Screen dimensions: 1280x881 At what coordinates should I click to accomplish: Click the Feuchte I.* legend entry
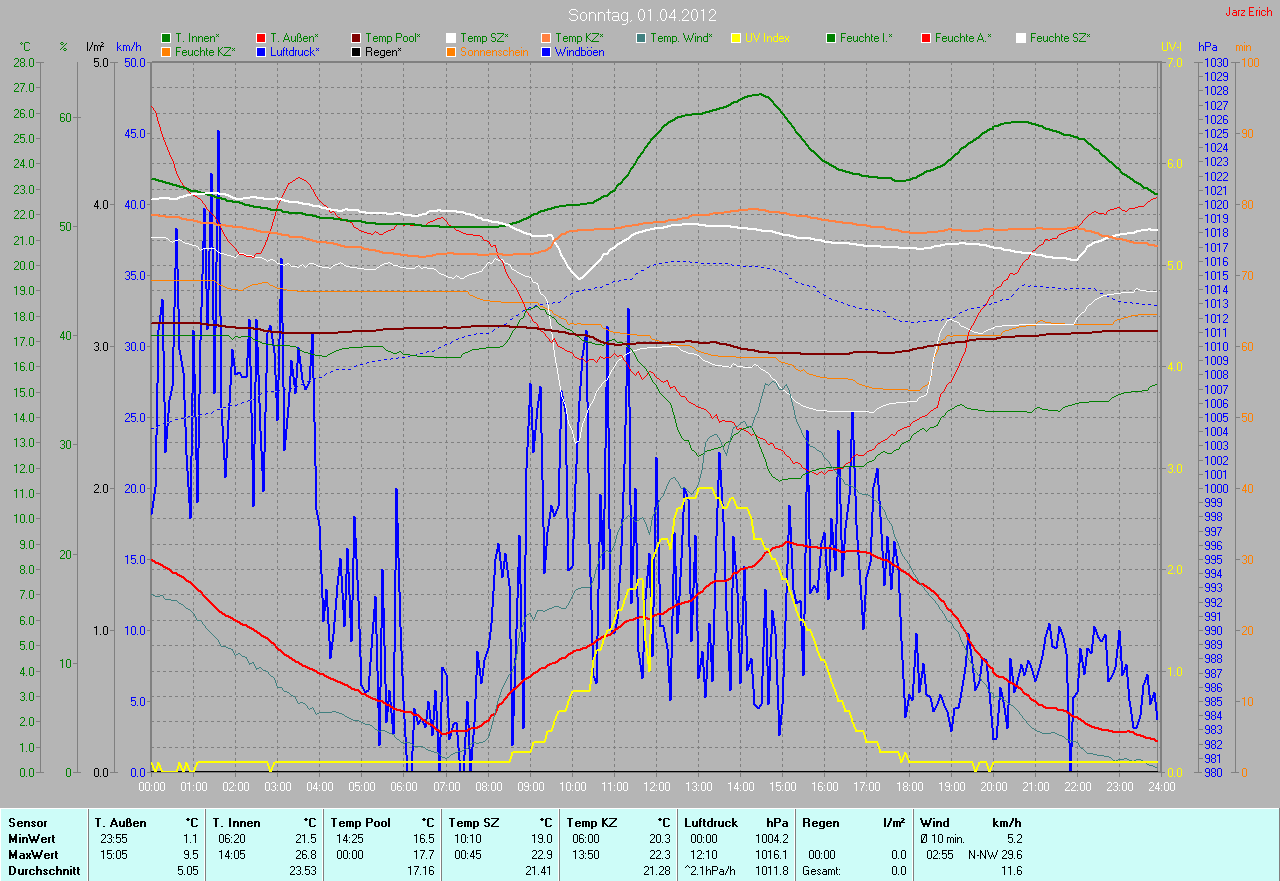[x=866, y=38]
